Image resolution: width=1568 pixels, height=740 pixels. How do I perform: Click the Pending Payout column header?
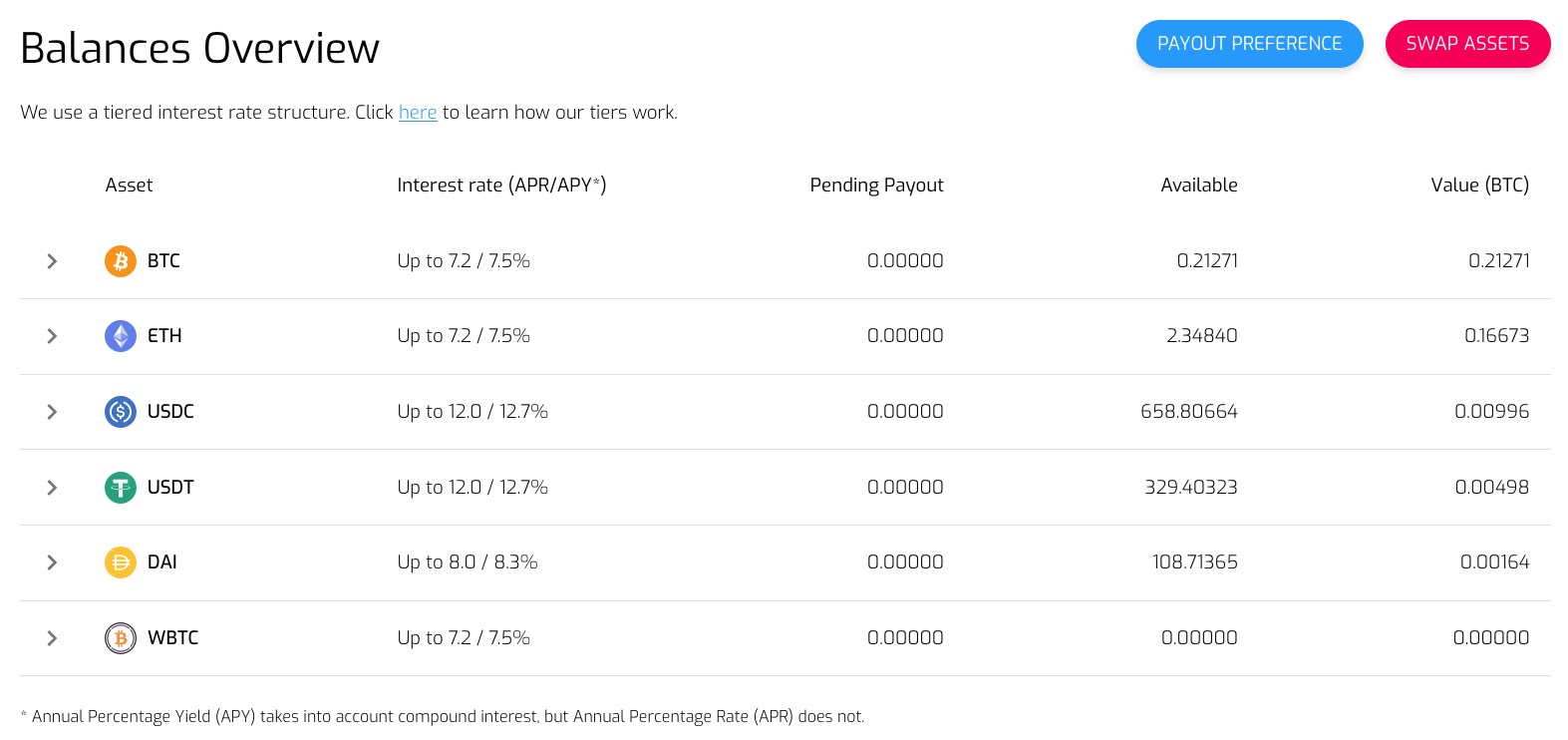(876, 185)
